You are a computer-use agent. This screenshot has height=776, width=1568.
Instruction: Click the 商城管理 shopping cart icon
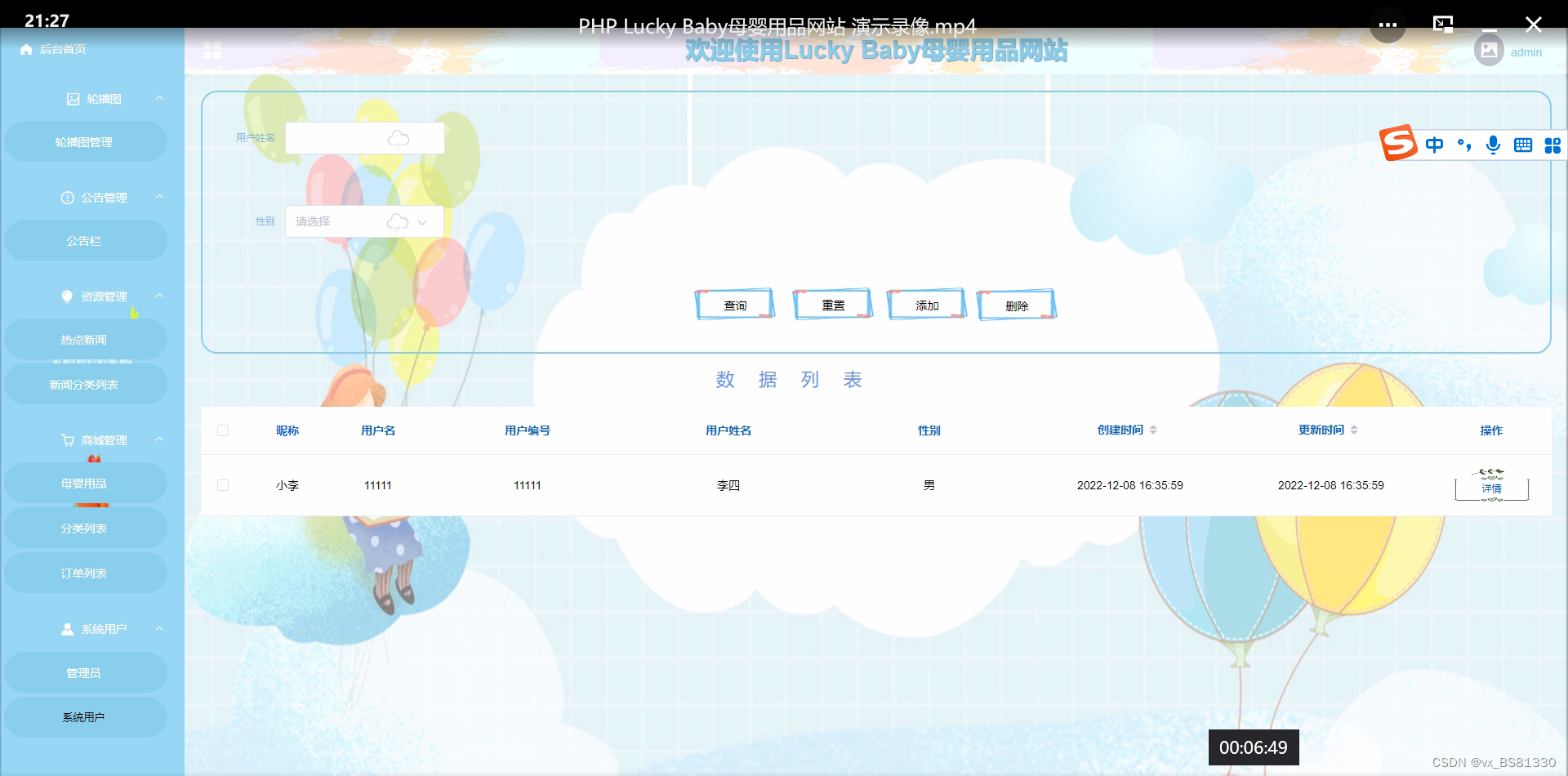[68, 440]
